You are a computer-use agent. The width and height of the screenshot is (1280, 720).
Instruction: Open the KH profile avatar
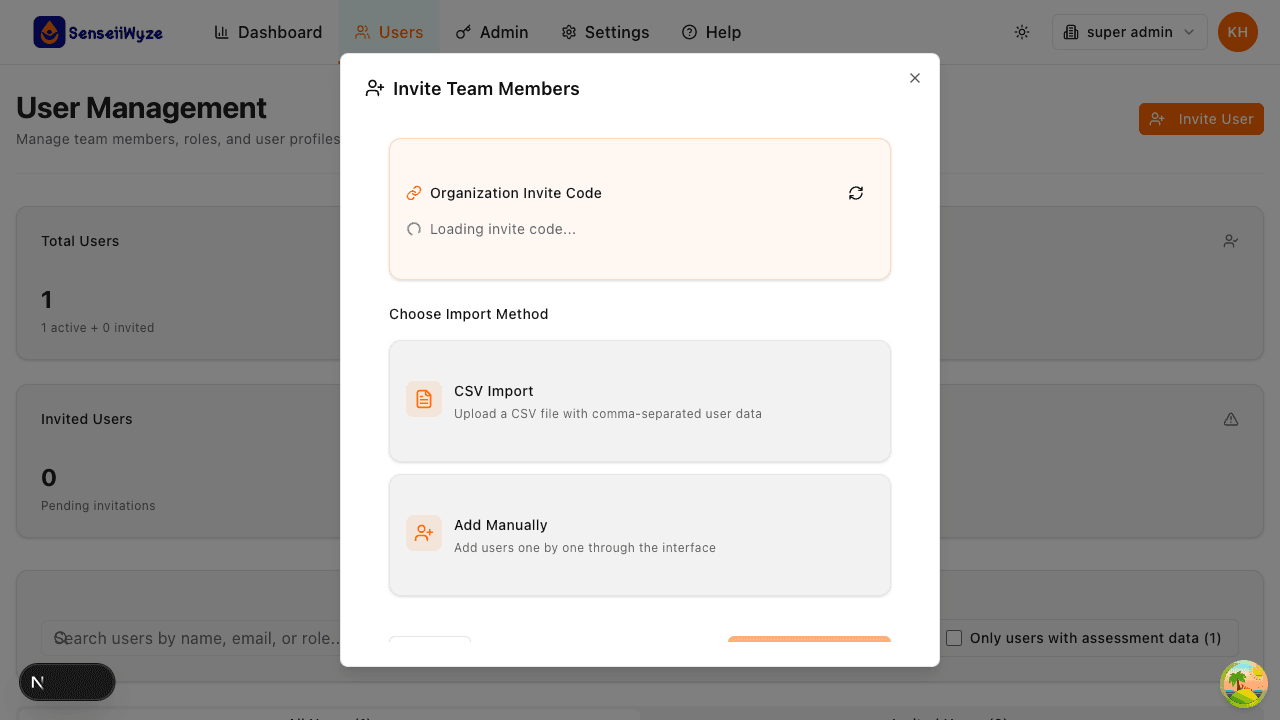1237,32
